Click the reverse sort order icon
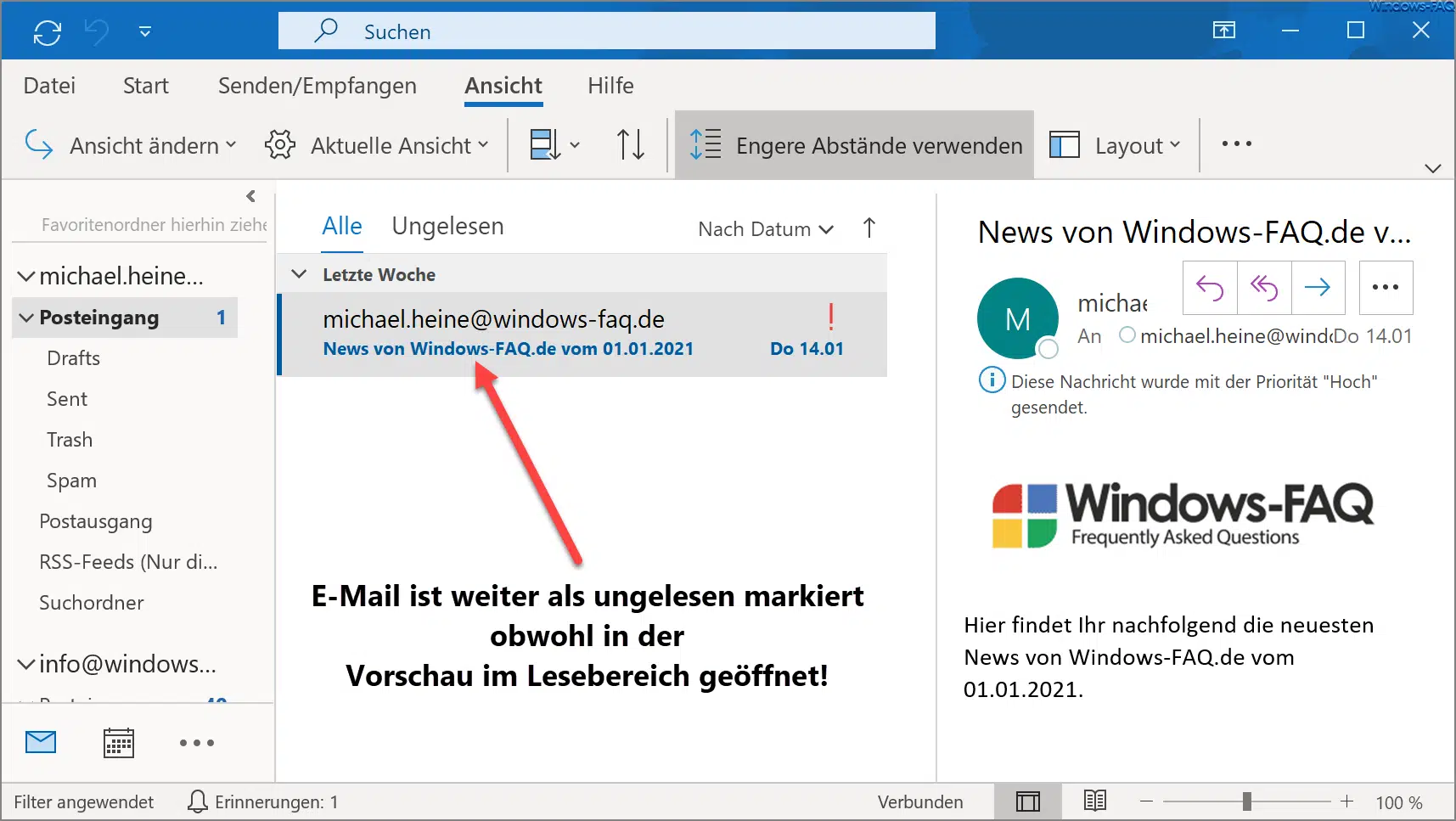The height and width of the screenshot is (821, 1456). click(630, 144)
